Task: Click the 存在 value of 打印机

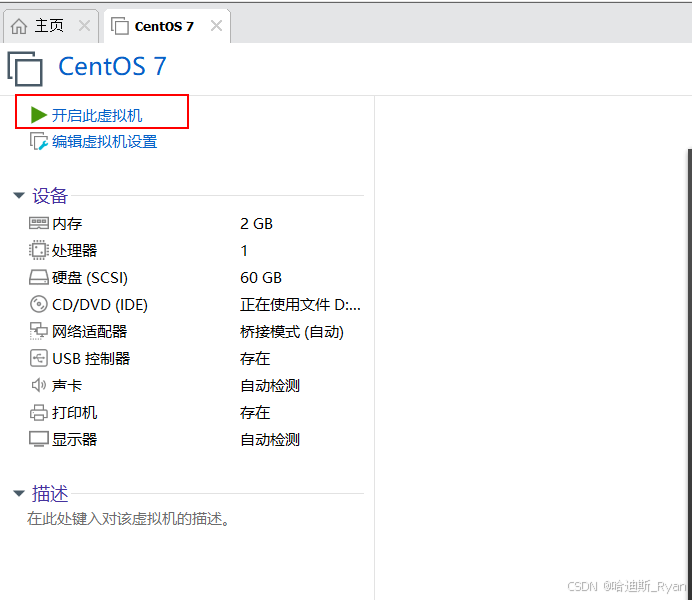Action: pyautogui.click(x=255, y=413)
